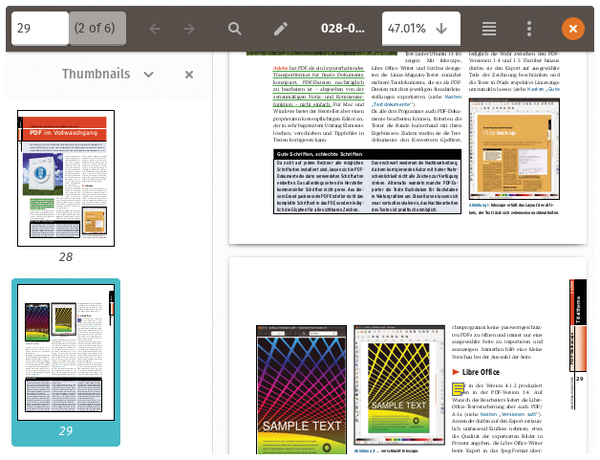Viewport: 600px width, 460px height.
Task: Open the zoom level 47.01% dropdown
Action: pyautogui.click(x=421, y=28)
